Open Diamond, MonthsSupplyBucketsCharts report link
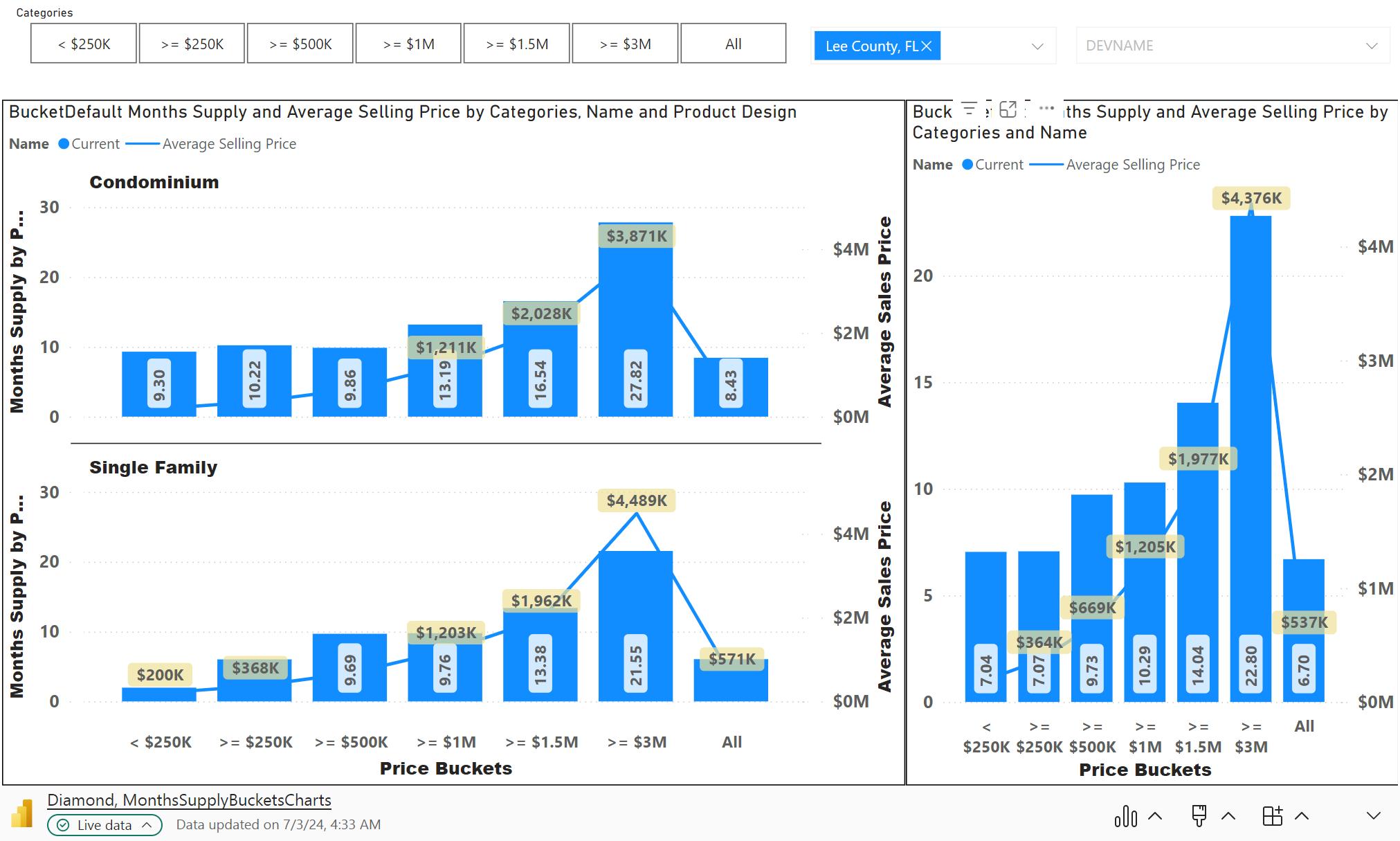 (x=189, y=800)
